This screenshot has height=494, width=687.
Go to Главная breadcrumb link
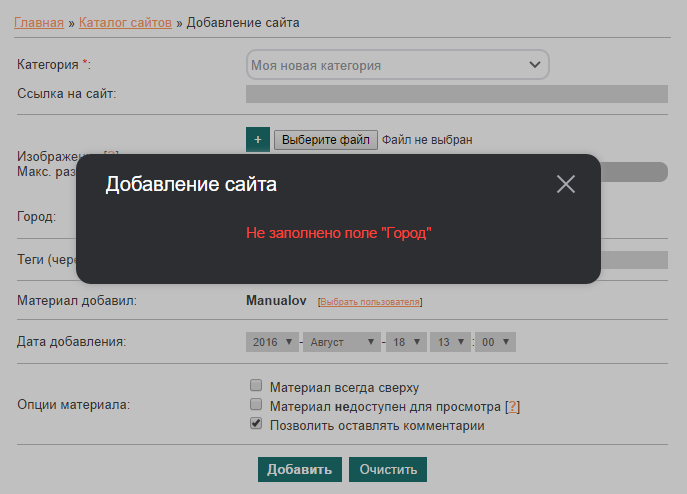pos(39,22)
